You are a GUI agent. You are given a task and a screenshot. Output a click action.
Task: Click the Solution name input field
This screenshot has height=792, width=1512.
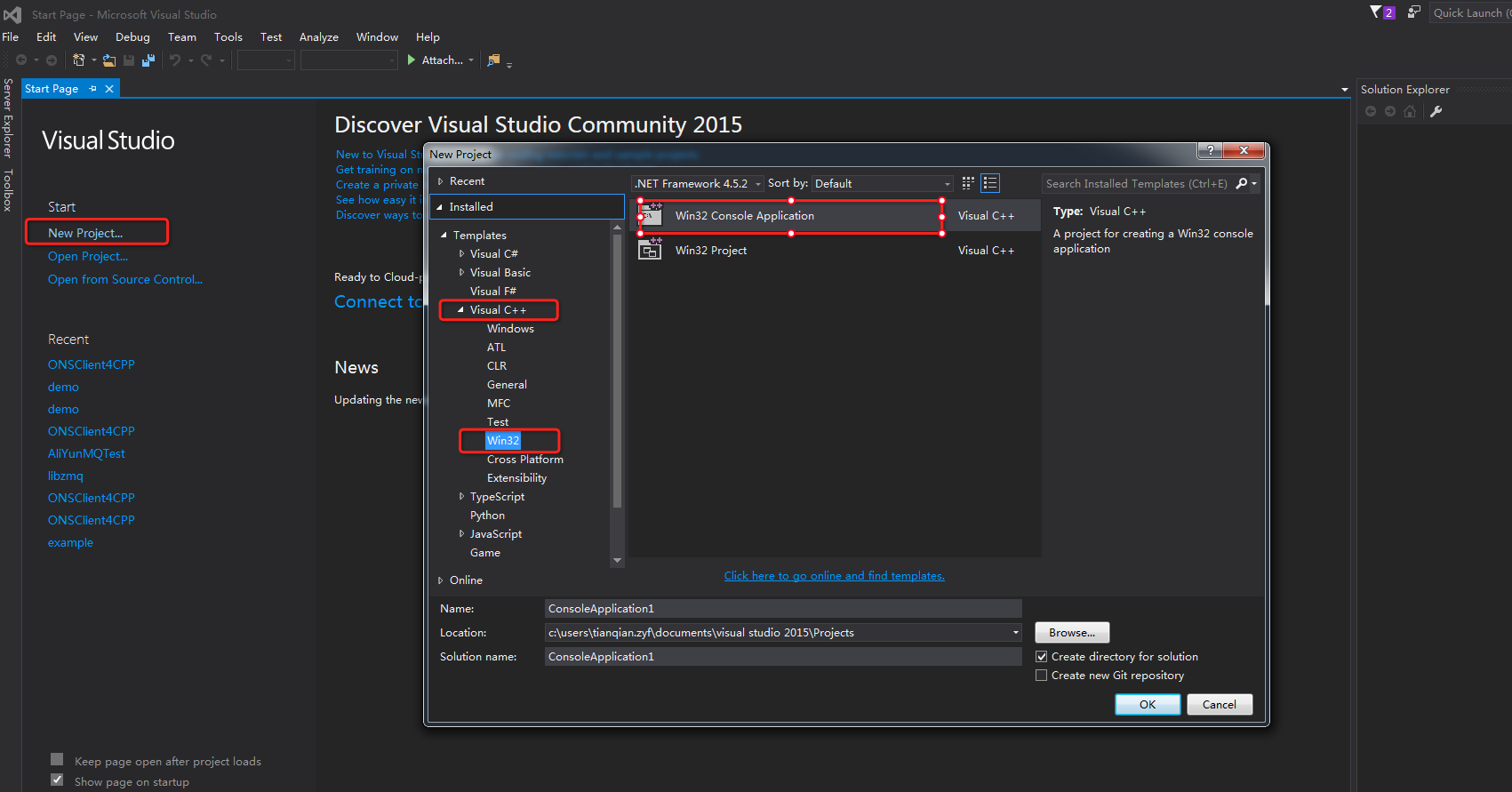coord(783,657)
